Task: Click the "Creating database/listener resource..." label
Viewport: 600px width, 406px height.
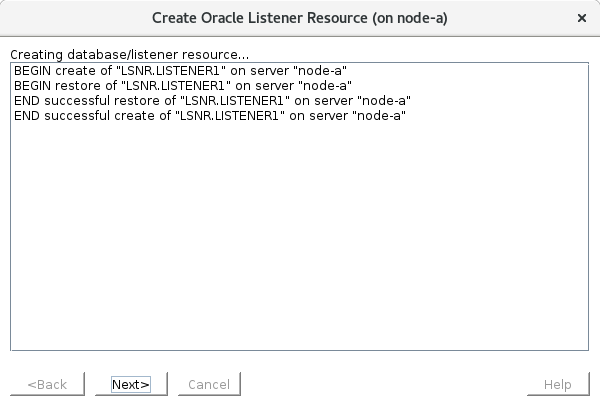Action: (x=129, y=53)
